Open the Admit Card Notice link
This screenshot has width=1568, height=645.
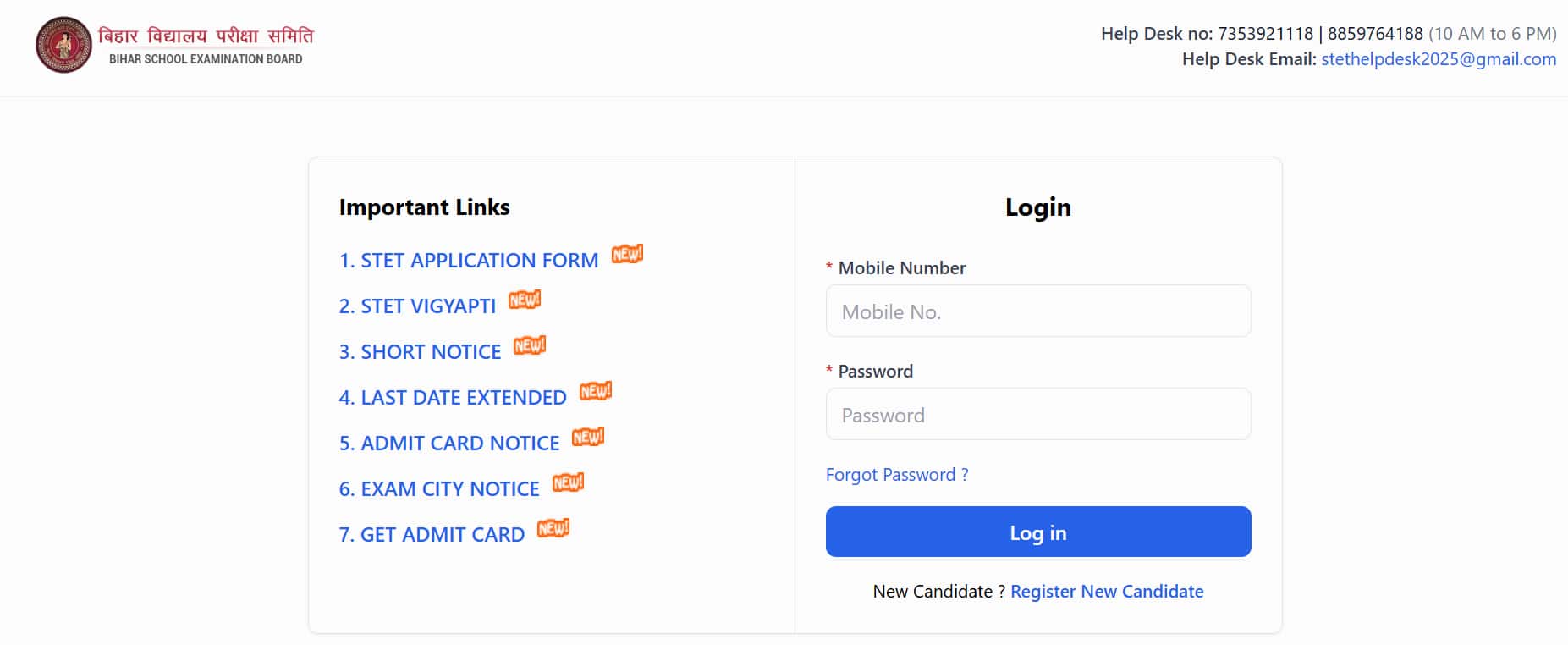pos(449,444)
